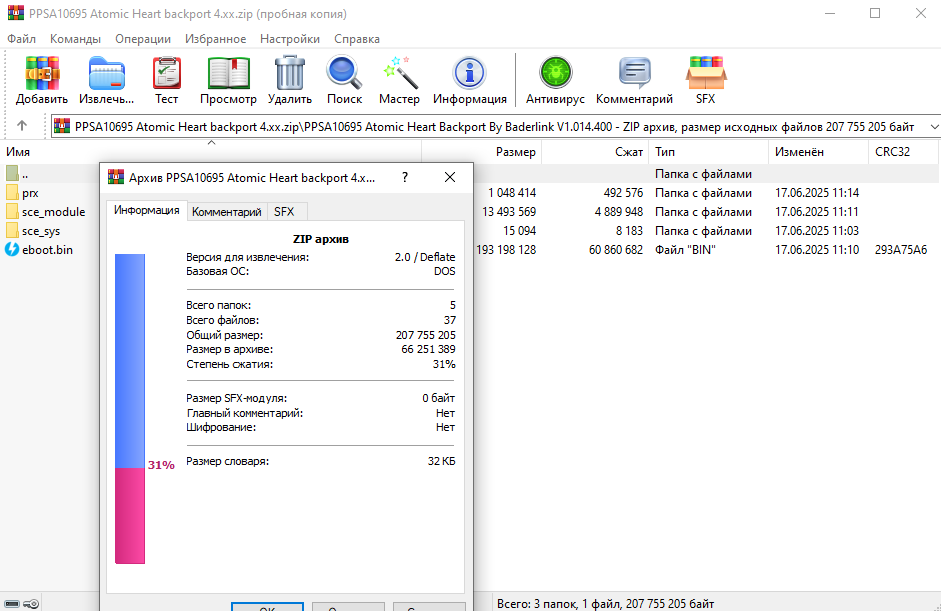Click the Удалить trash bin icon

pyautogui.click(x=289, y=74)
